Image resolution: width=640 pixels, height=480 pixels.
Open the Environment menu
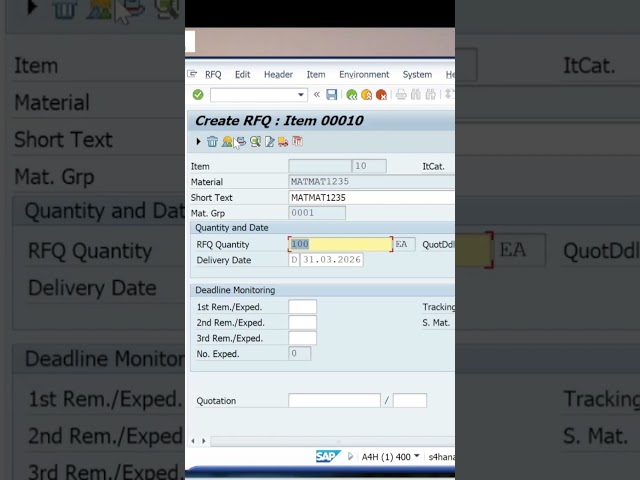coord(364,75)
